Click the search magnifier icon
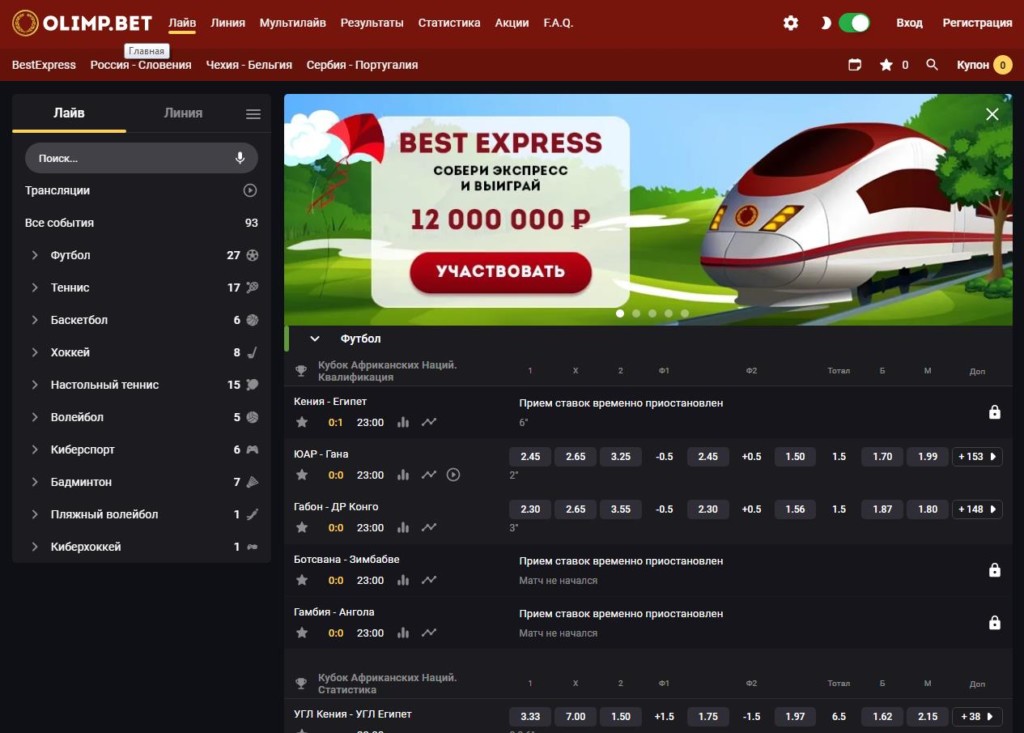The height and width of the screenshot is (733, 1024). (x=932, y=65)
